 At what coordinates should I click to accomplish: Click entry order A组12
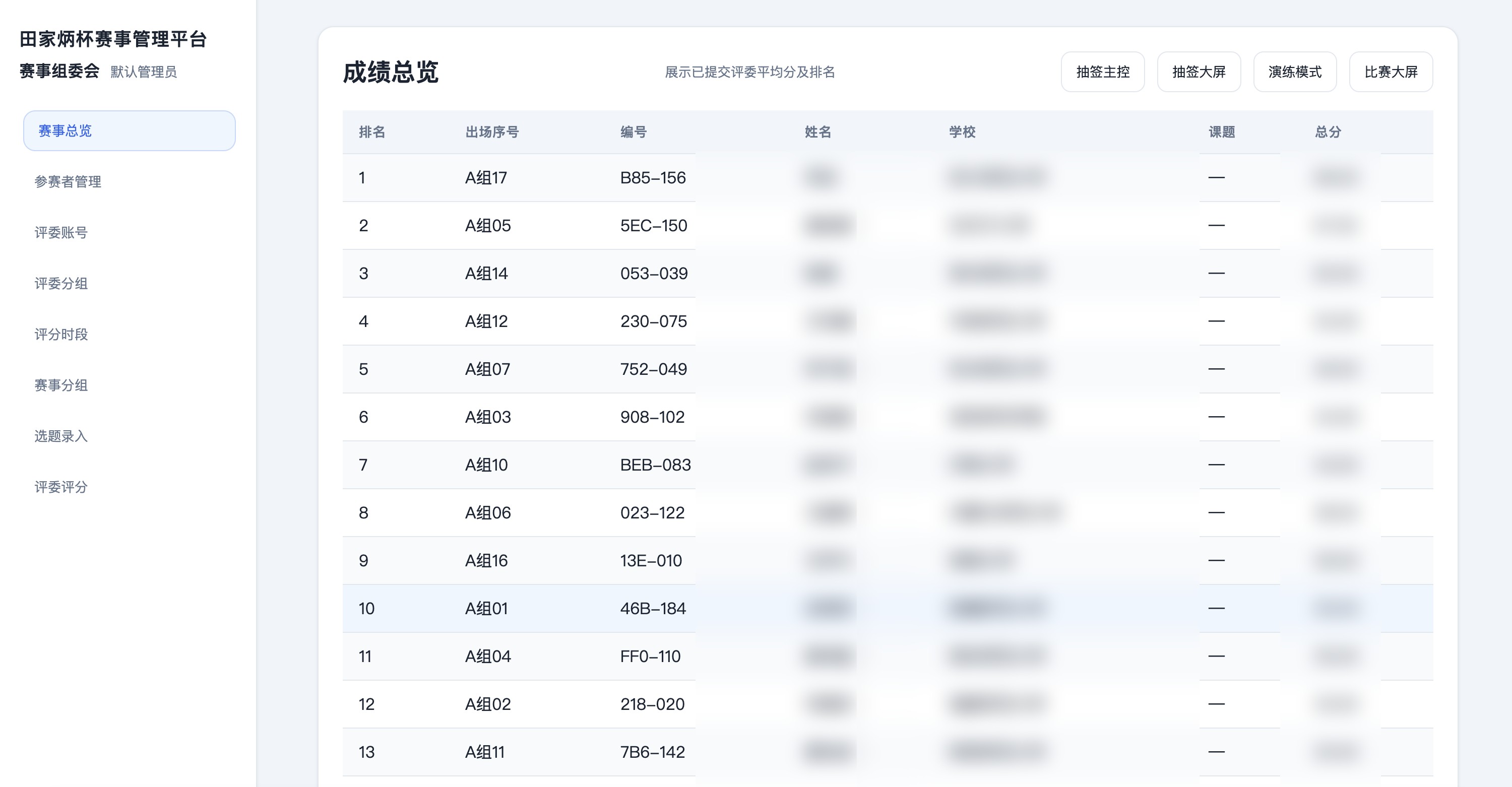[x=486, y=321]
